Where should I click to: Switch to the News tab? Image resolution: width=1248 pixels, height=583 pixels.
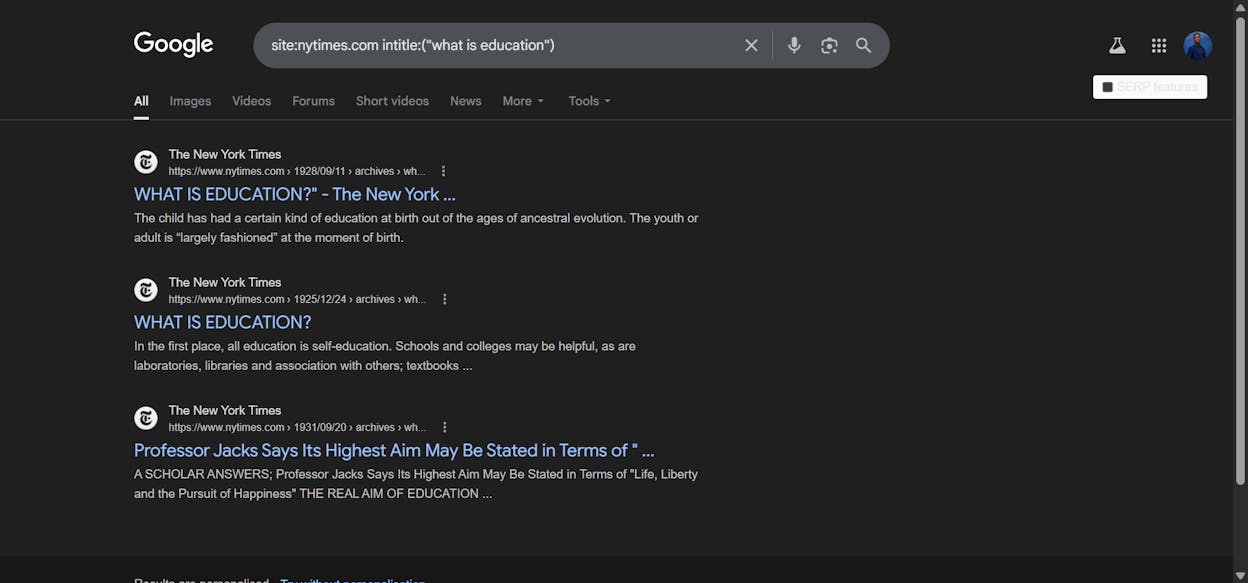(x=466, y=101)
